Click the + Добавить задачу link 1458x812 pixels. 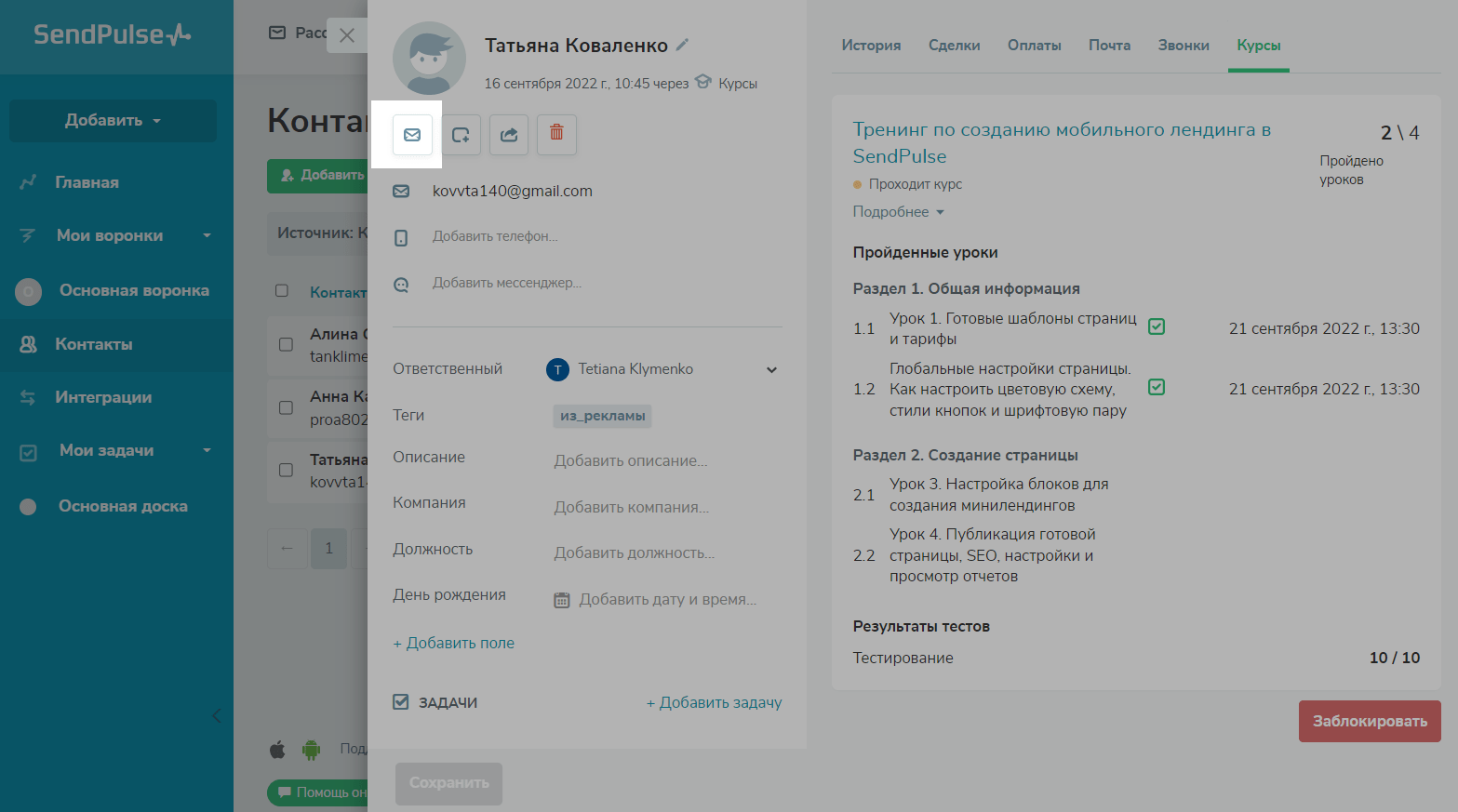tap(714, 703)
